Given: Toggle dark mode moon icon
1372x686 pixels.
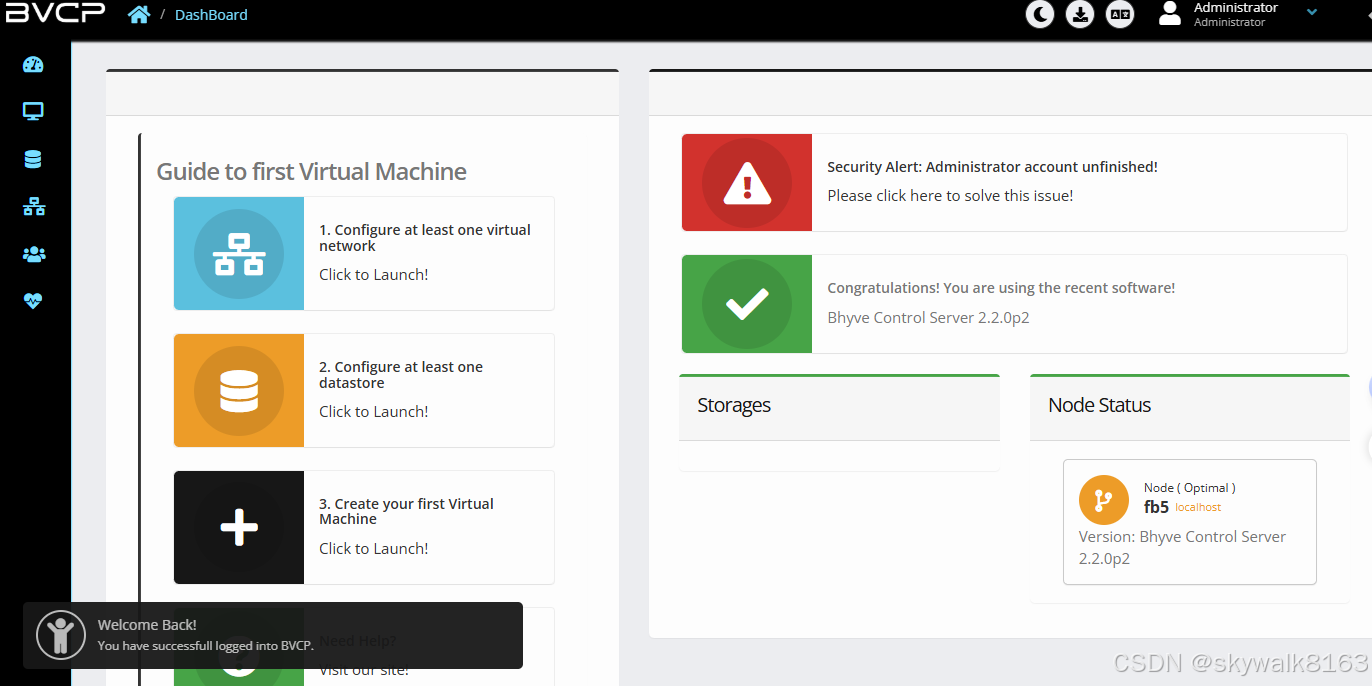Looking at the screenshot, I should (x=1040, y=14).
